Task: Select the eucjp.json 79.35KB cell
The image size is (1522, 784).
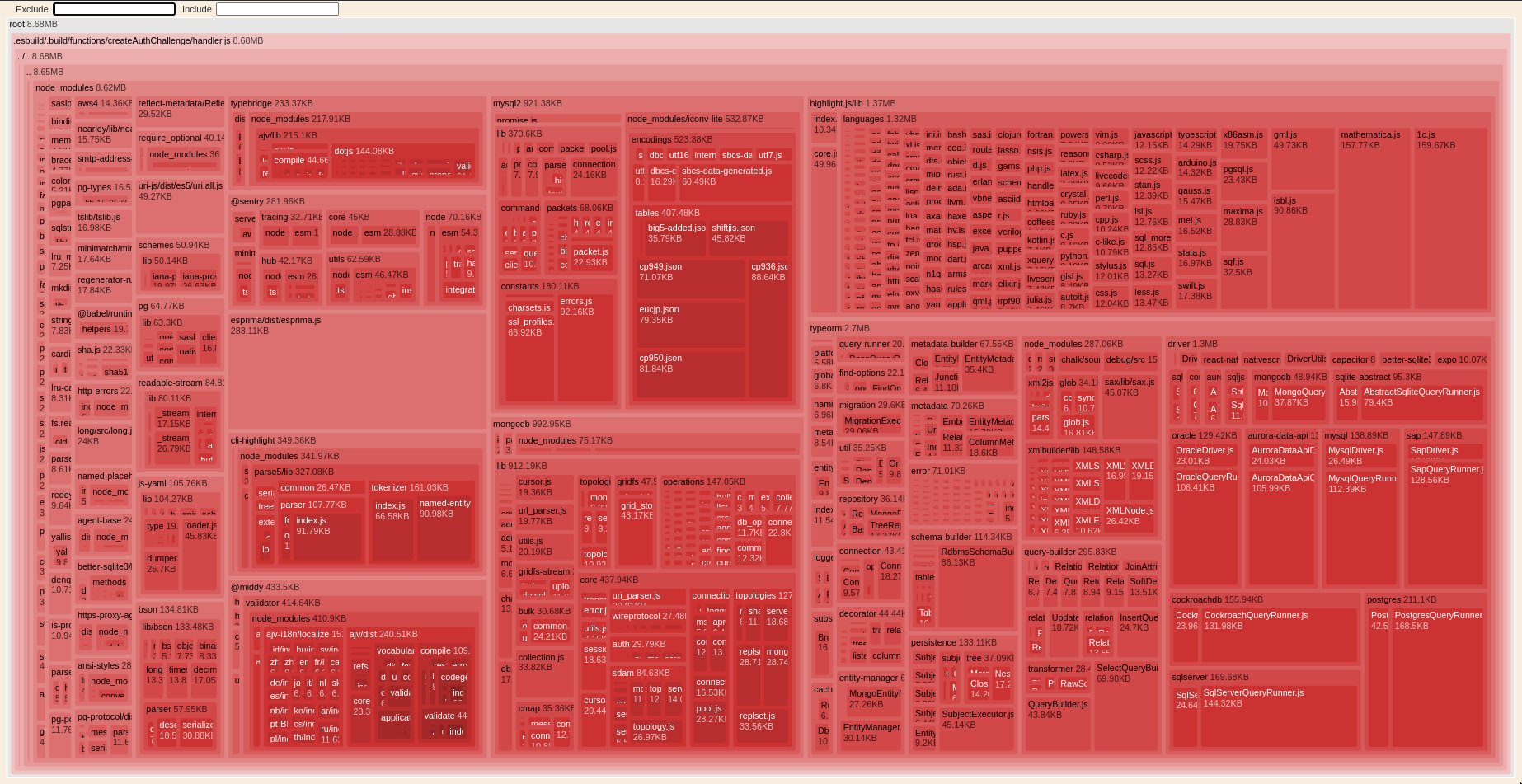Action: click(x=690, y=326)
